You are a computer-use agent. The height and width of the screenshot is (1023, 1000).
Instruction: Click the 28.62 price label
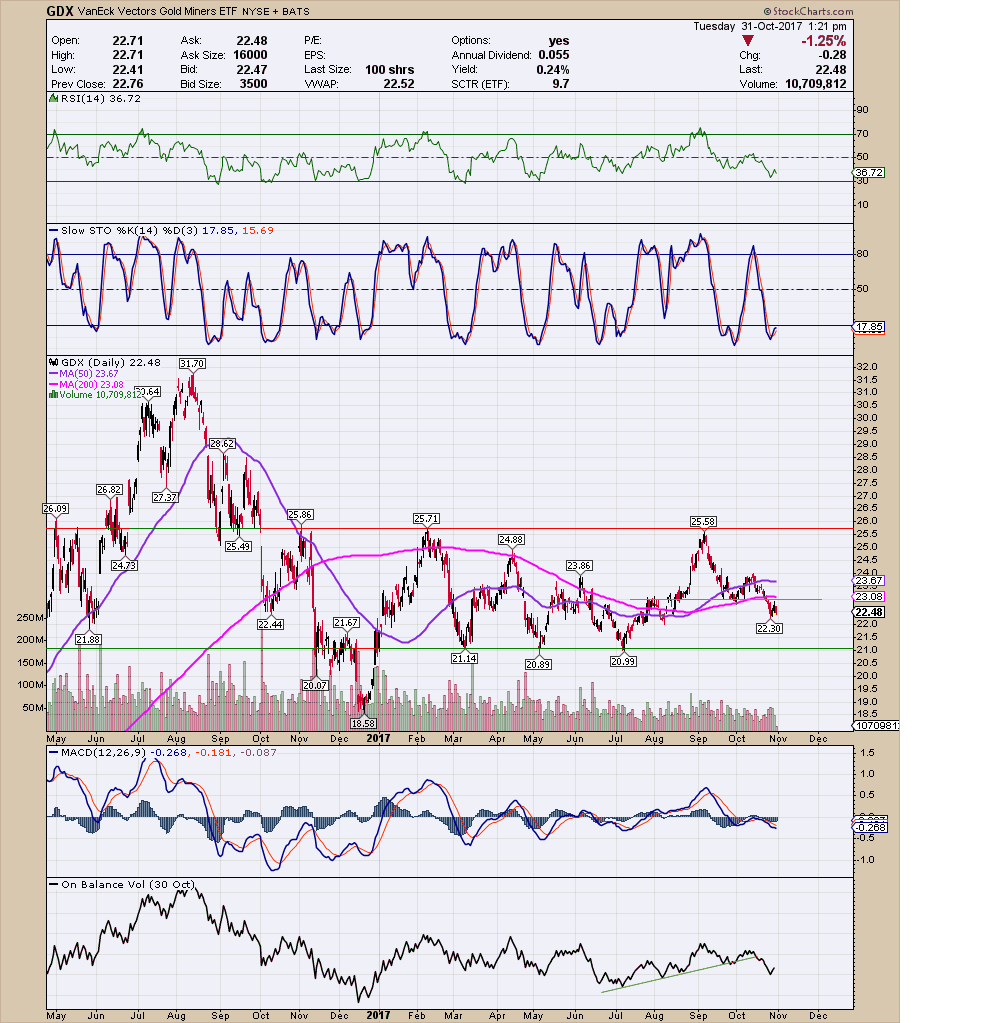(222, 444)
